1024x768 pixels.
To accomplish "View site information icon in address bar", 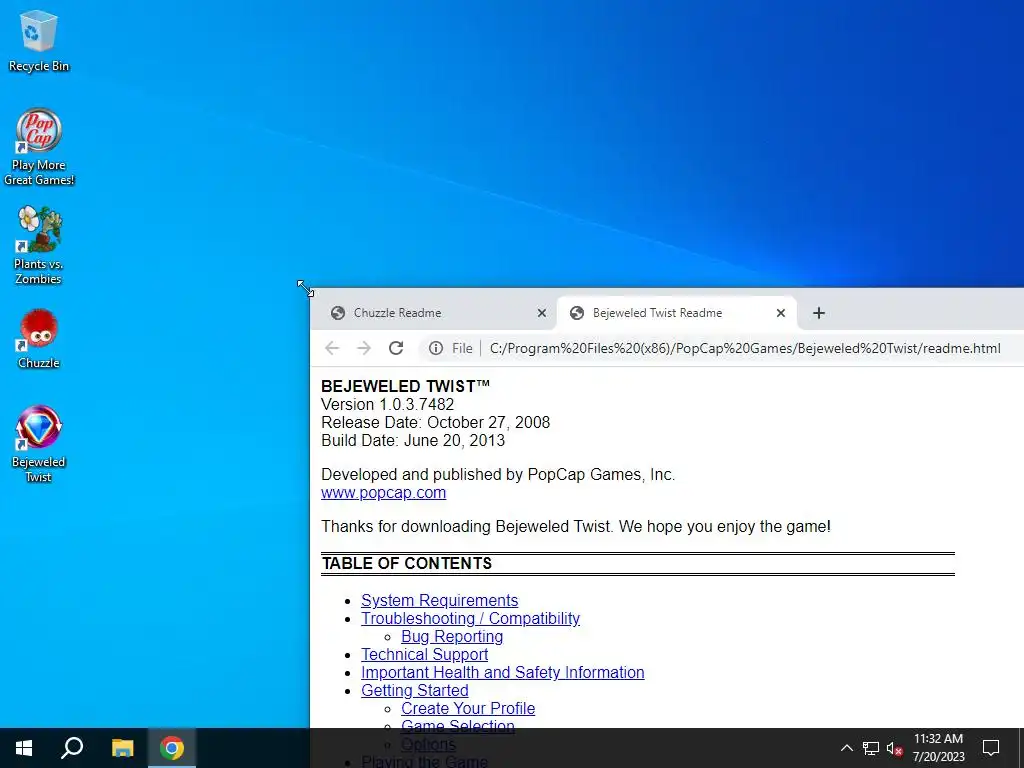I will pos(436,349).
